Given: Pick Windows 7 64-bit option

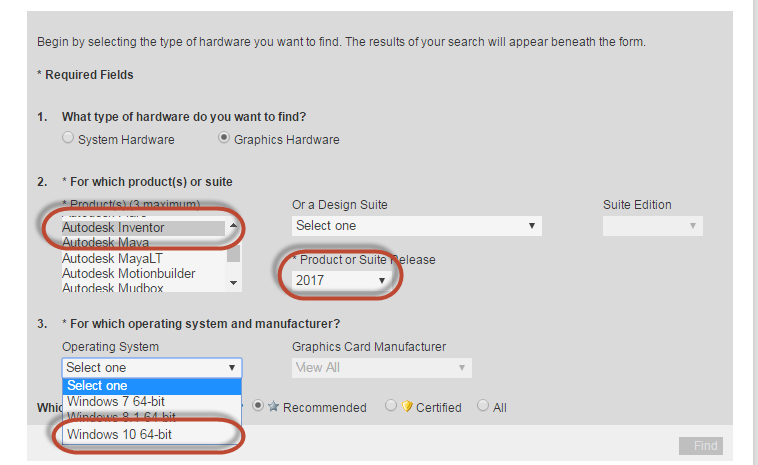Looking at the screenshot, I should click(152, 402).
